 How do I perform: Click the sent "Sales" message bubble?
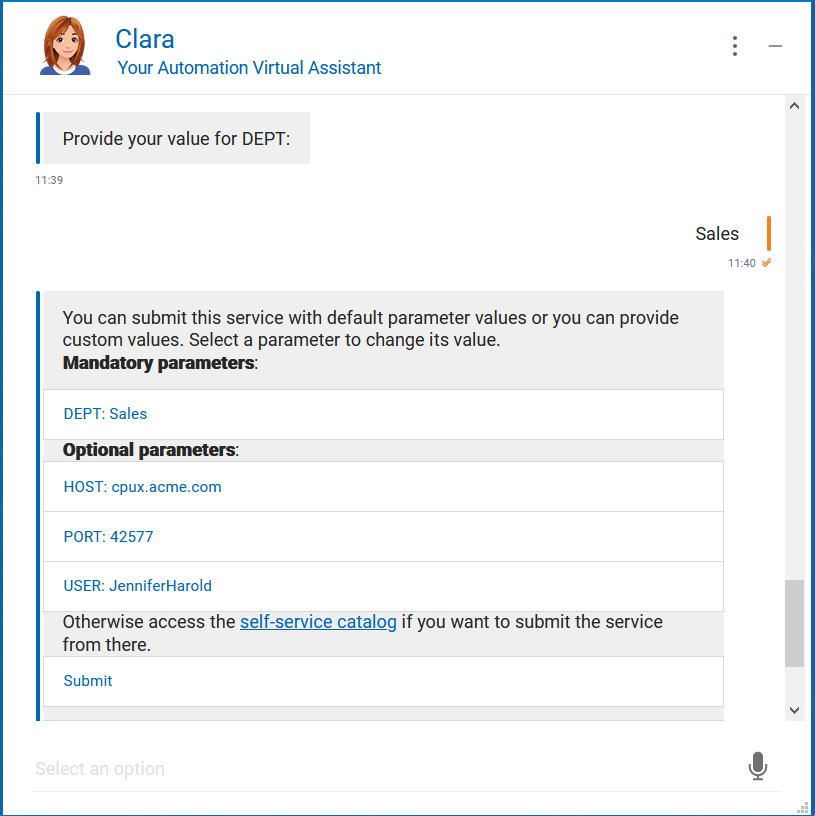(x=717, y=234)
